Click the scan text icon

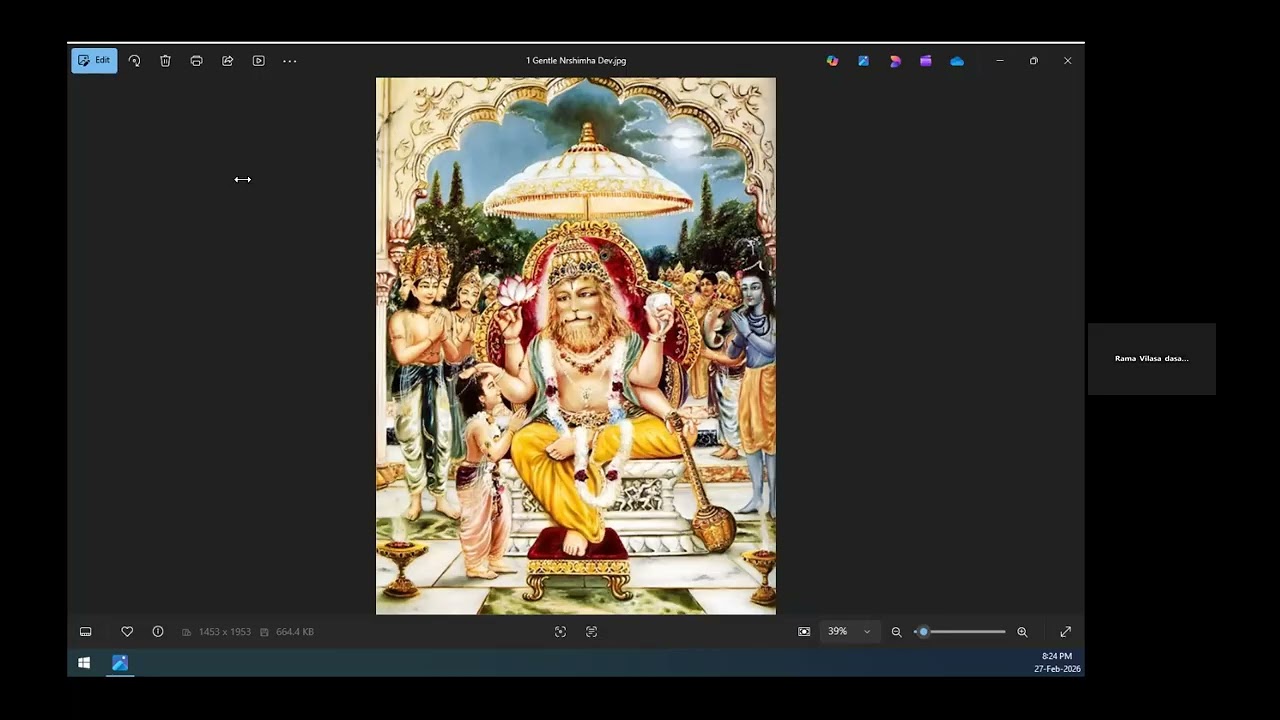(592, 632)
